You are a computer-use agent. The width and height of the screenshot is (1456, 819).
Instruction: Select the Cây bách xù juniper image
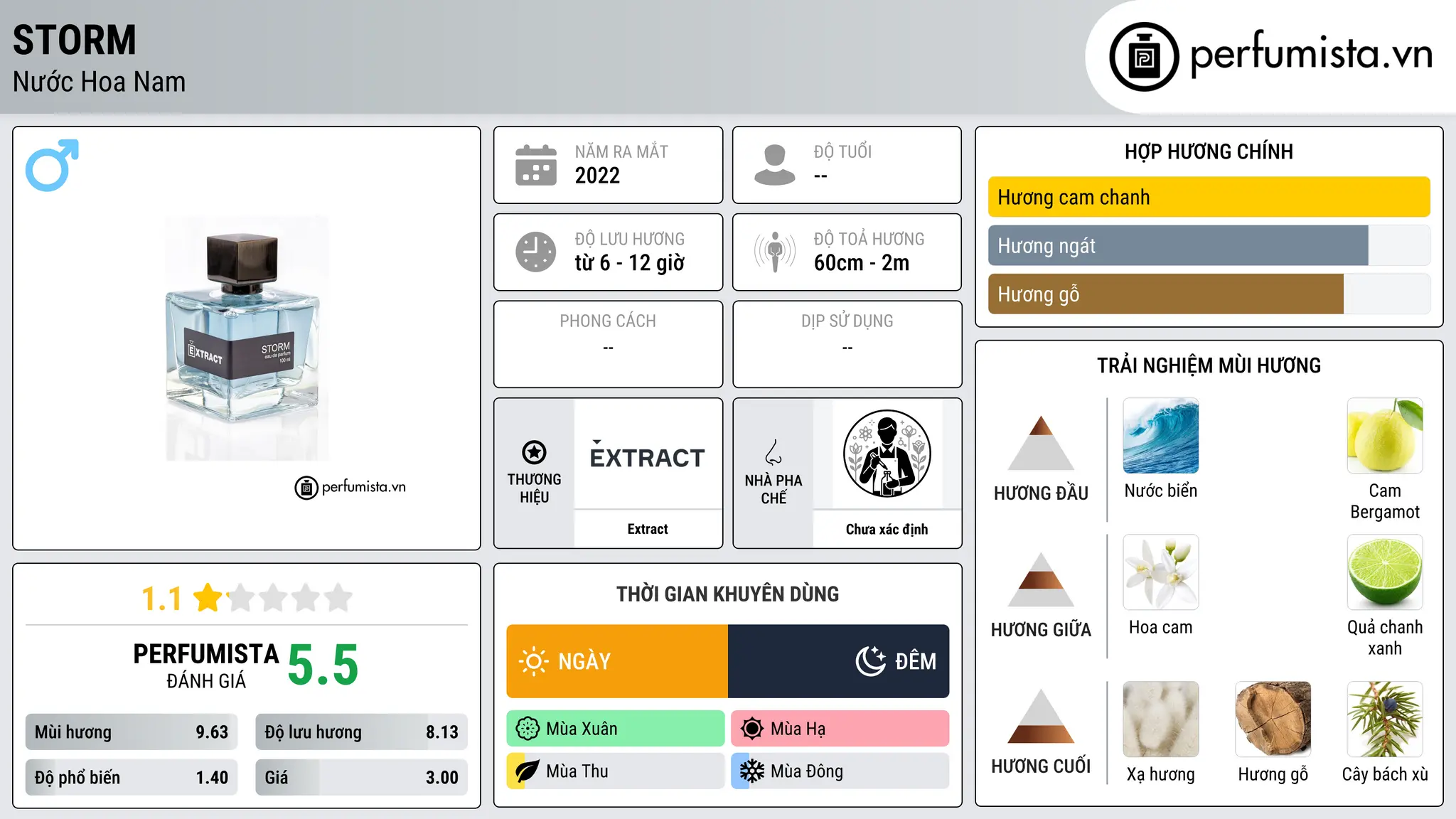coord(1385,719)
